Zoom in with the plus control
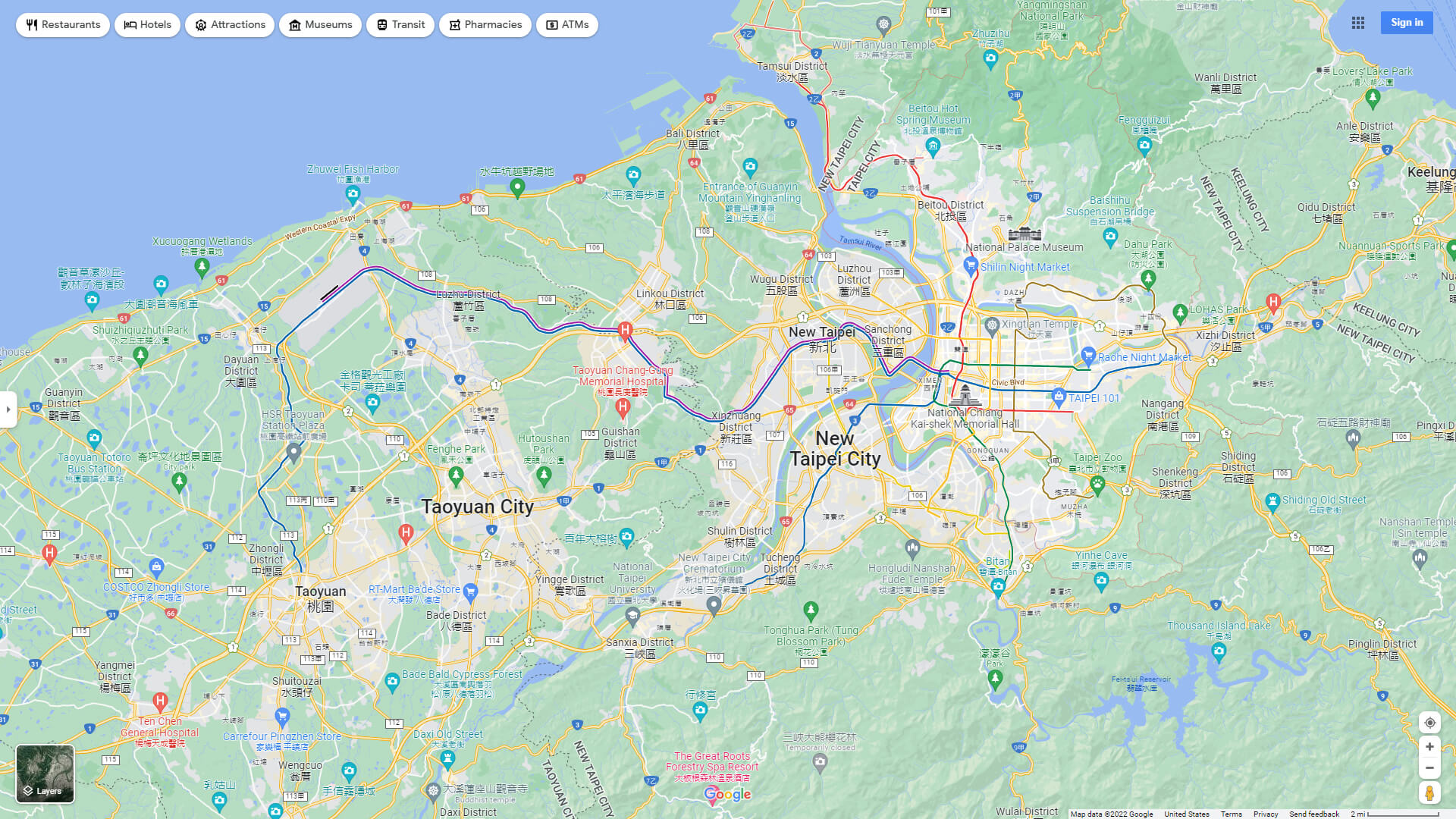Screen dimensions: 1456x819 point(1429,745)
